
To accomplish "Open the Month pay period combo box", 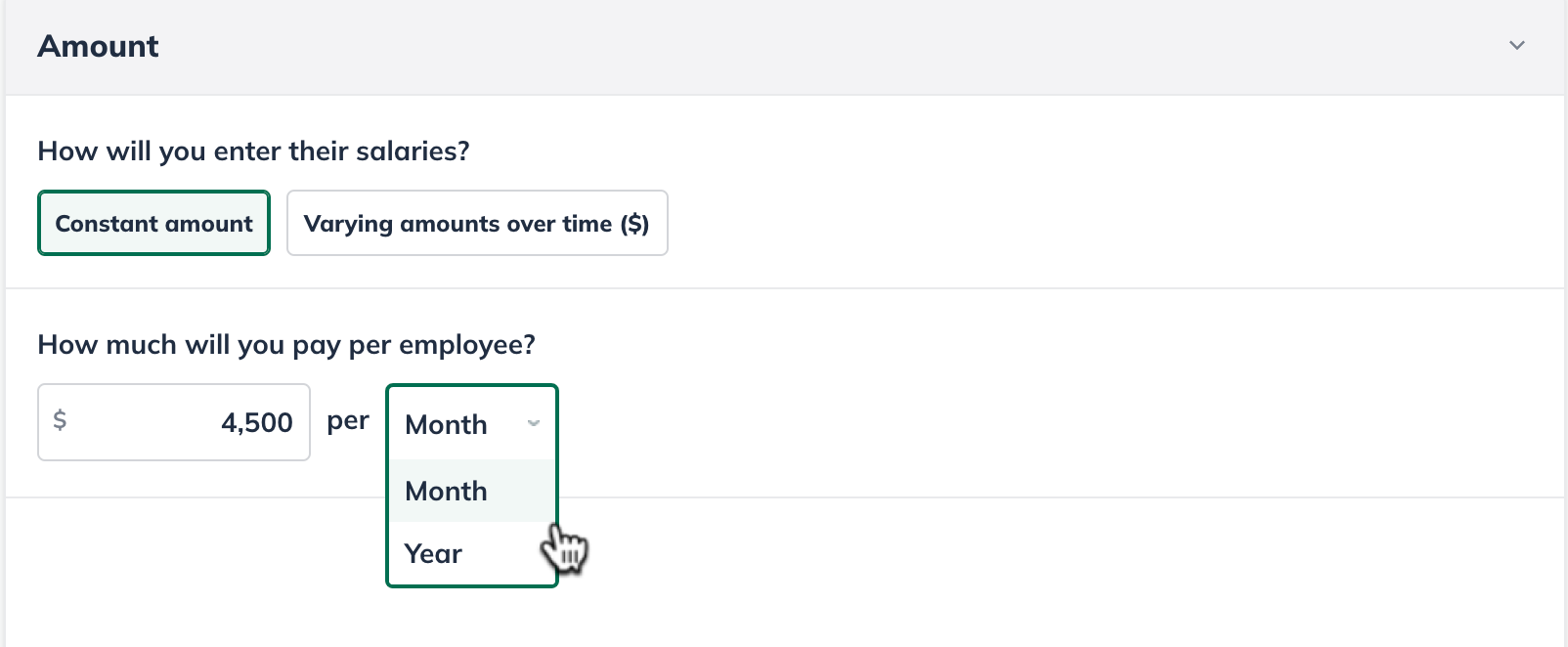I will point(472,424).
